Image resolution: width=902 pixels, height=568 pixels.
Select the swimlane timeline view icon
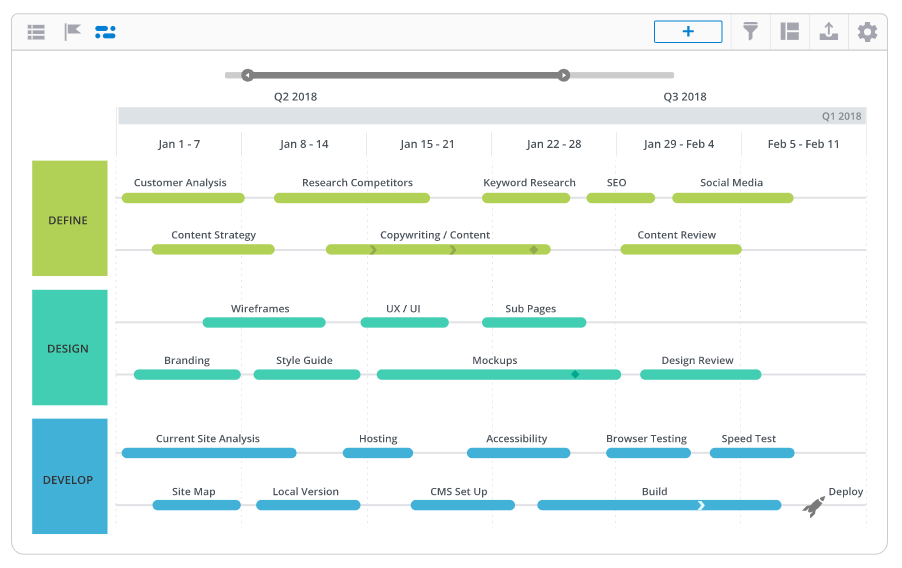105,32
